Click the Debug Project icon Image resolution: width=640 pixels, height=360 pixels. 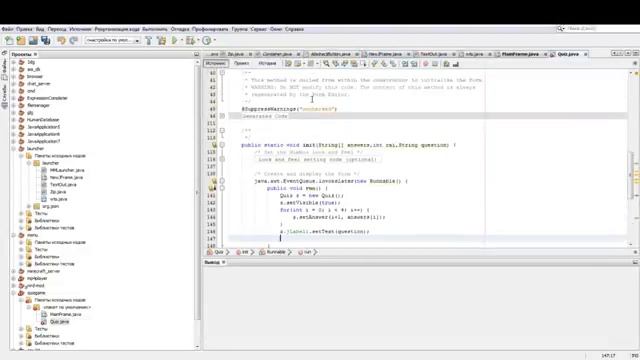[190, 40]
